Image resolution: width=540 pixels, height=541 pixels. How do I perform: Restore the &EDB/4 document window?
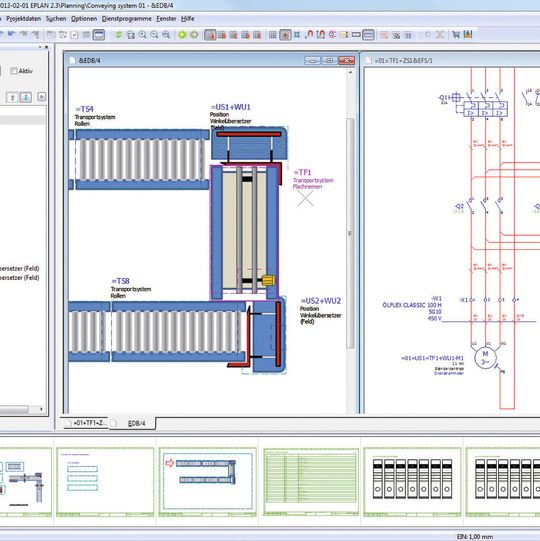pyautogui.click(x=330, y=61)
